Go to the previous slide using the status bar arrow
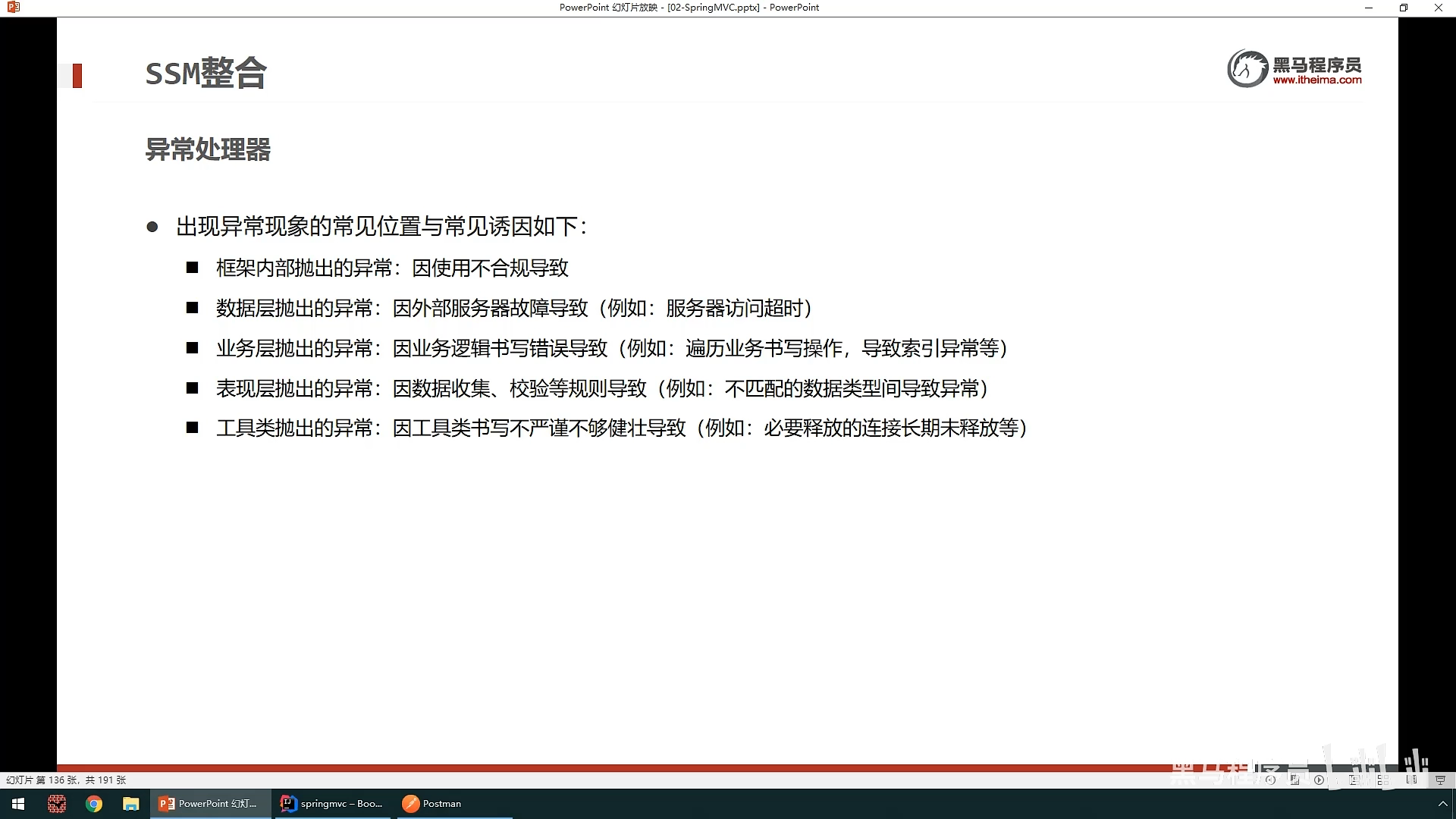Image resolution: width=1456 pixels, height=819 pixels. click(1270, 780)
